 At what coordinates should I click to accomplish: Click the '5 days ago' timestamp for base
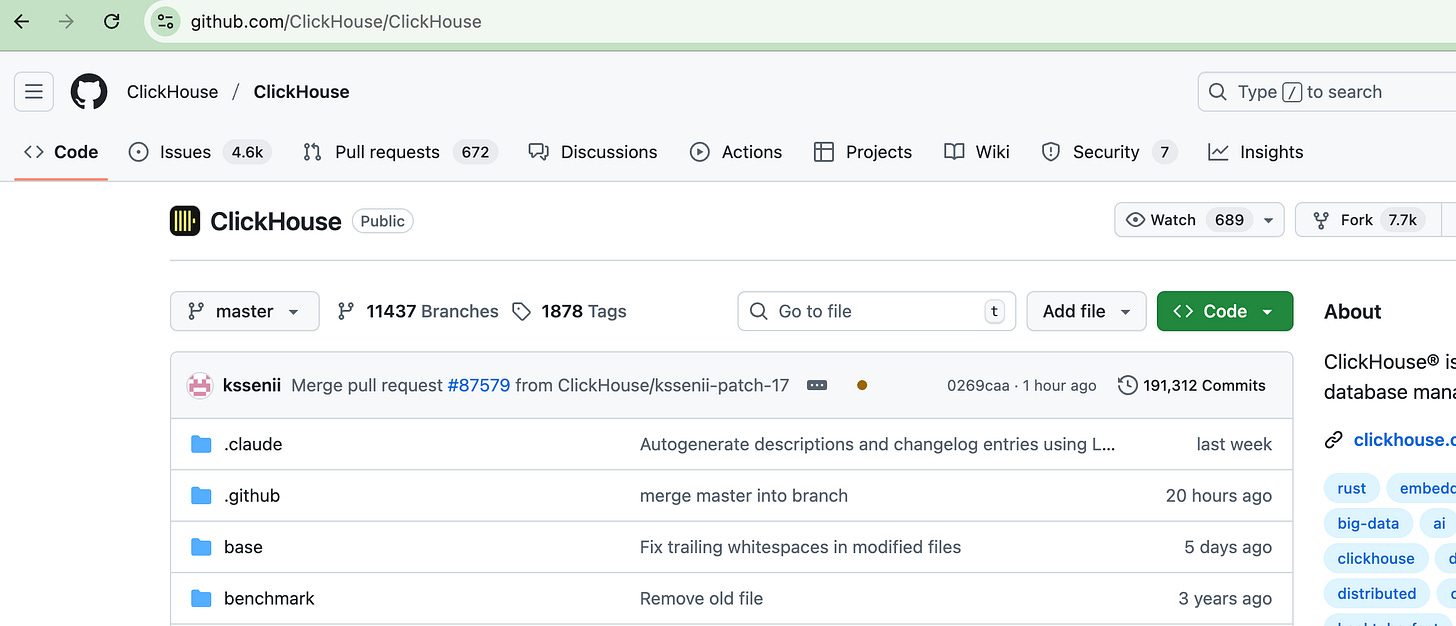click(x=1228, y=547)
